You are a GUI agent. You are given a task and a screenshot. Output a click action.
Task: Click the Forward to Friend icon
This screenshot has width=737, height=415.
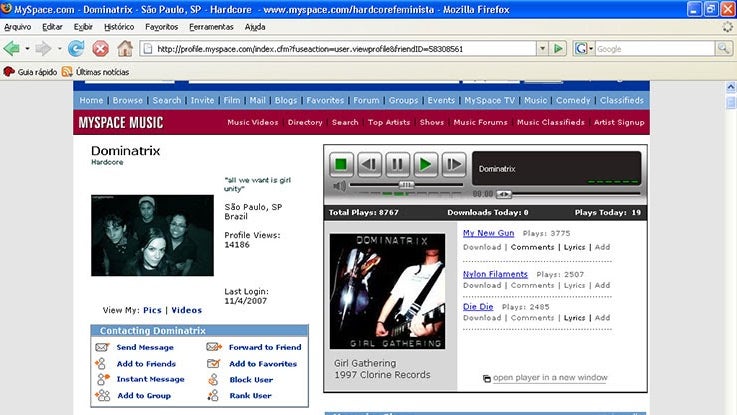[x=214, y=347]
